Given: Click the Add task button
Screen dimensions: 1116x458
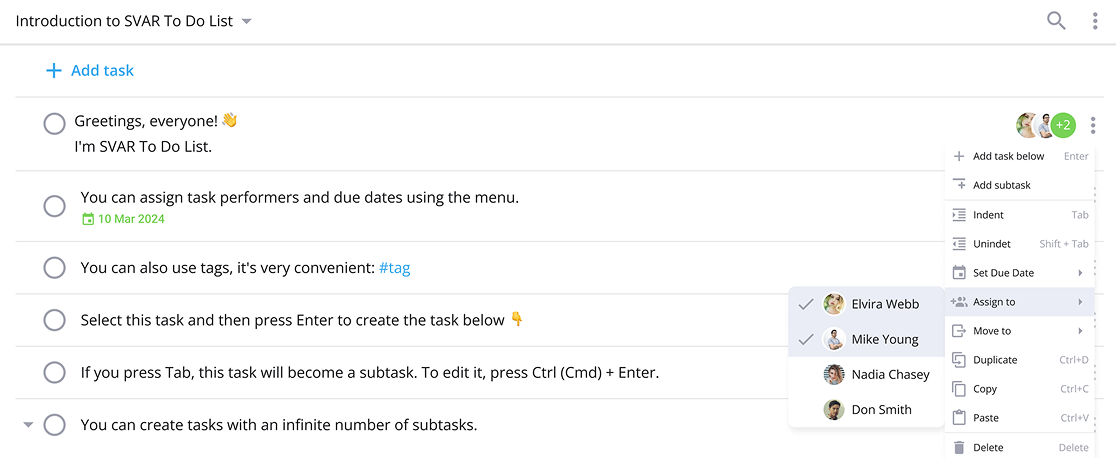Looking at the screenshot, I should click(90, 71).
